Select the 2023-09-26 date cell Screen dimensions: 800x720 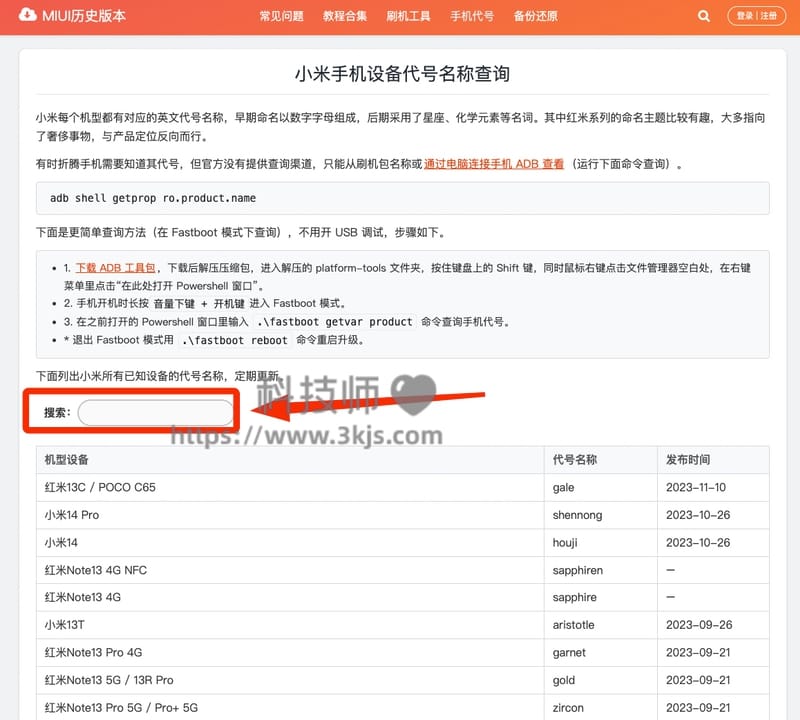(713, 625)
